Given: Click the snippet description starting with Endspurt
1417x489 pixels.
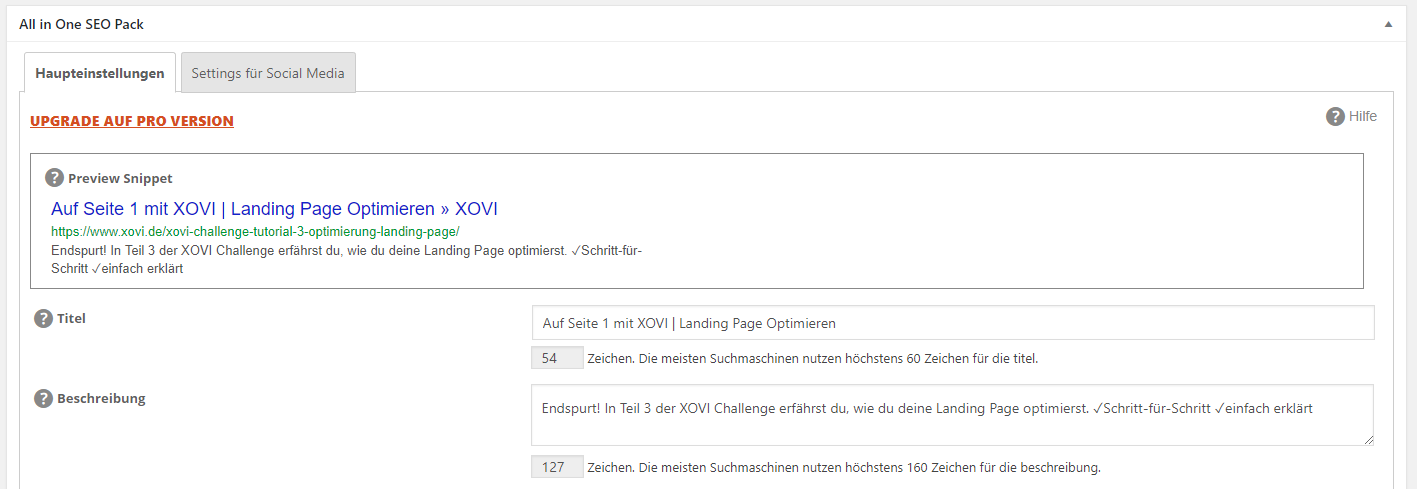Looking at the screenshot, I should pyautogui.click(x=346, y=259).
